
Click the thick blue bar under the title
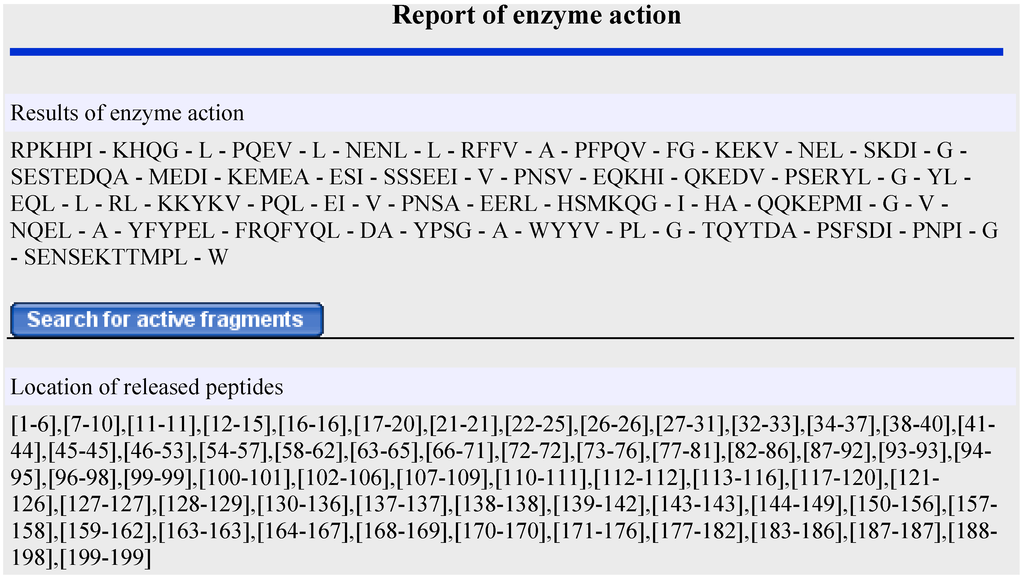[506, 51]
